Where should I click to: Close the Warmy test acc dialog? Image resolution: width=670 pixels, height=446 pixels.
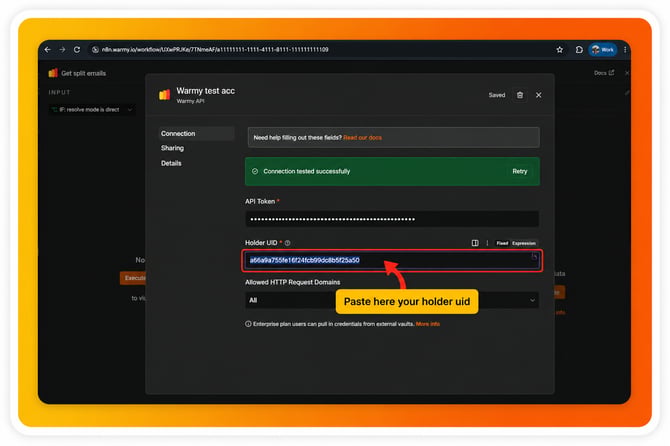[538, 95]
